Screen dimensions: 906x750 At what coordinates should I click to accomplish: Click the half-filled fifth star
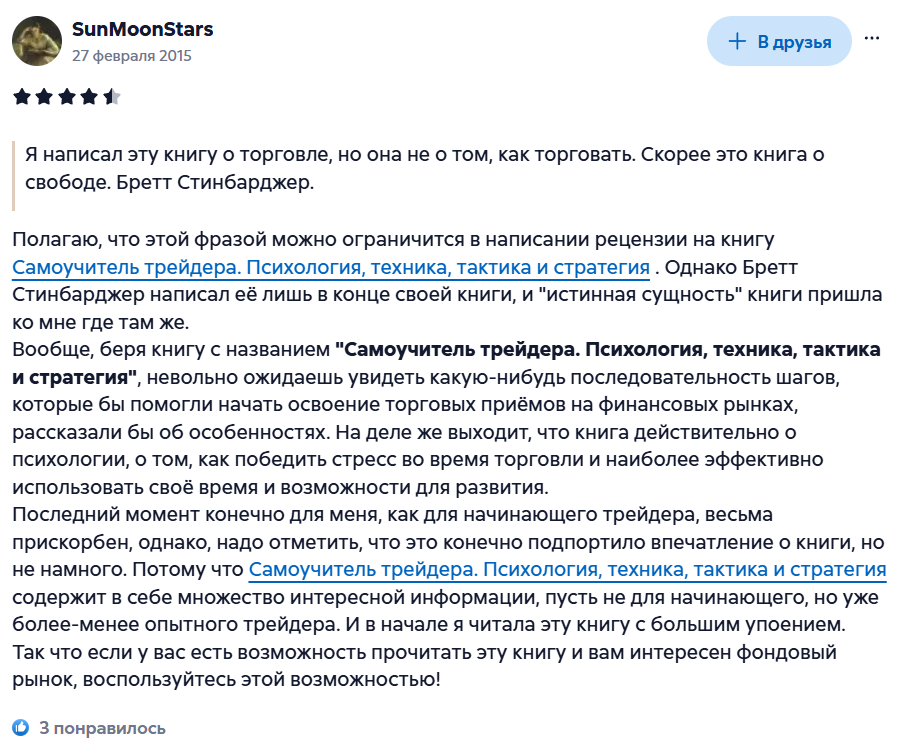[112, 96]
